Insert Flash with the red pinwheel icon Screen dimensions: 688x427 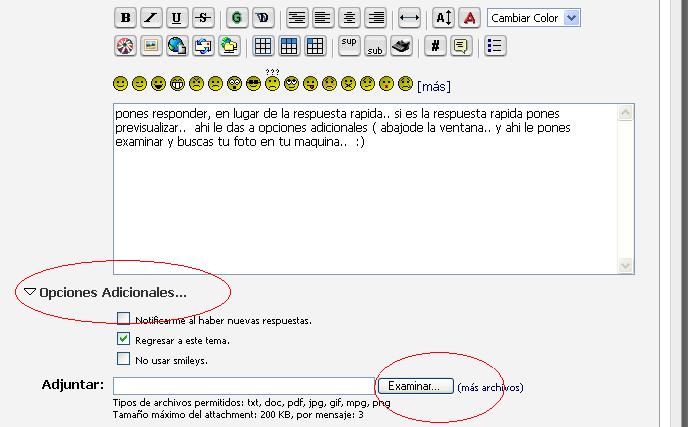coord(125,46)
